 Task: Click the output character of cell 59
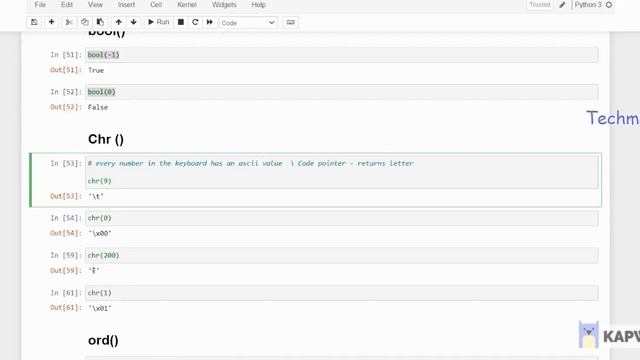pos(94,271)
